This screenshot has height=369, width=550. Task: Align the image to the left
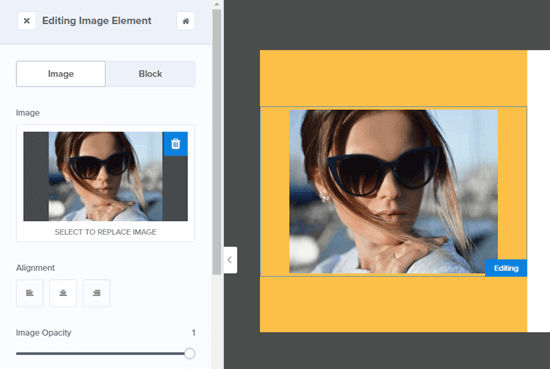point(29,293)
